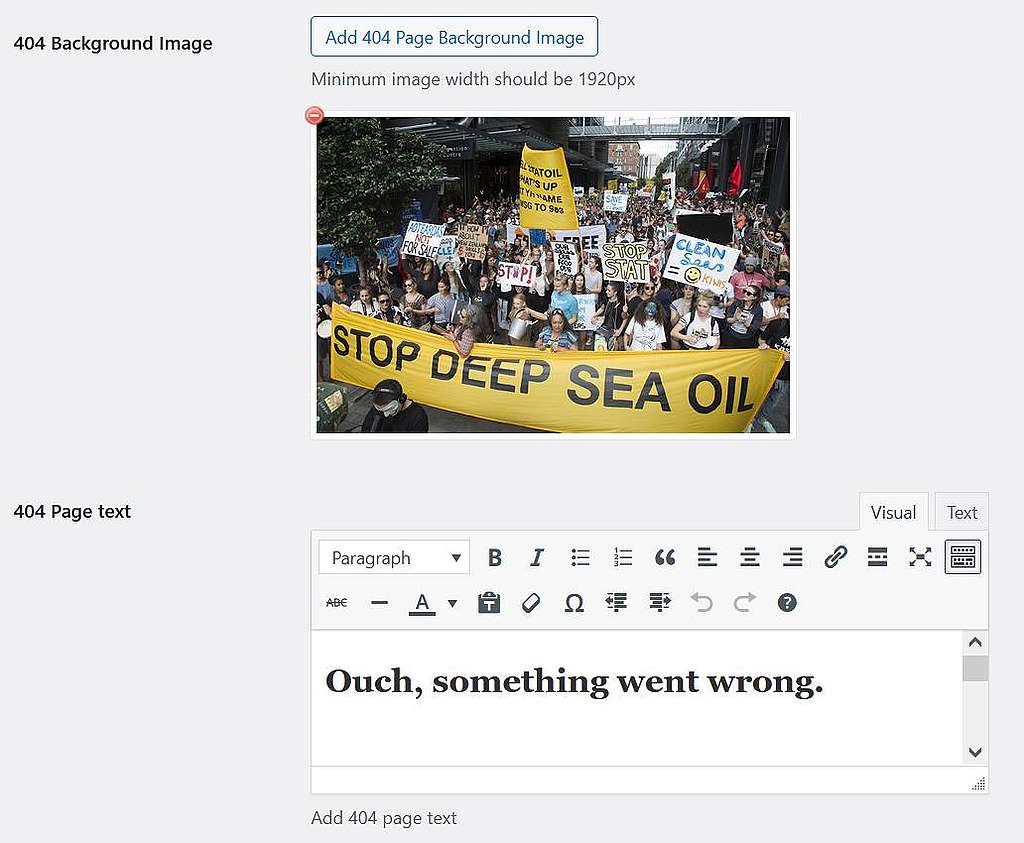The width and height of the screenshot is (1024, 843).
Task: Clear formatting with the eraser icon
Action: tap(532, 603)
